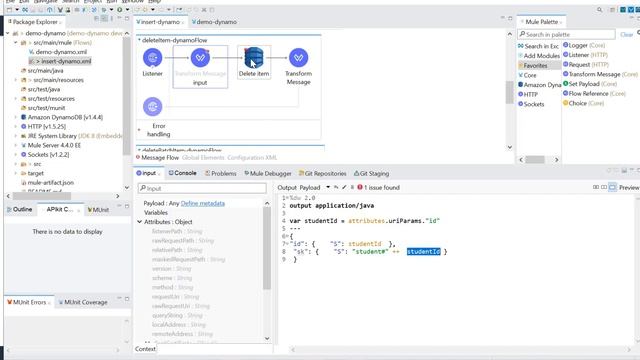
Task: Pick Listener (HTTP) from the Mule Palette
Action: pos(585,55)
